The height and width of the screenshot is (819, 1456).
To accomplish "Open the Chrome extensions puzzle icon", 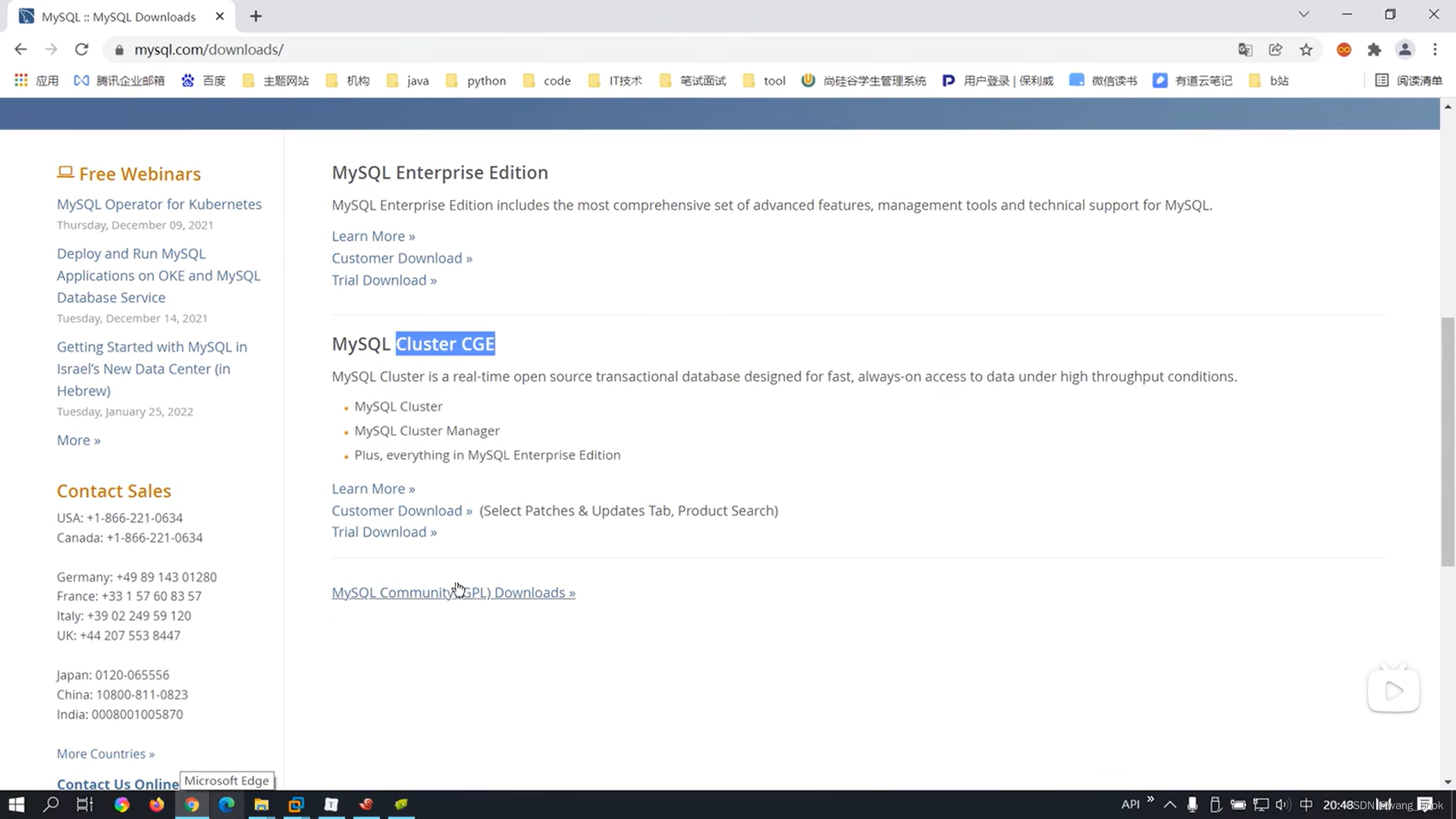I will (x=1374, y=49).
